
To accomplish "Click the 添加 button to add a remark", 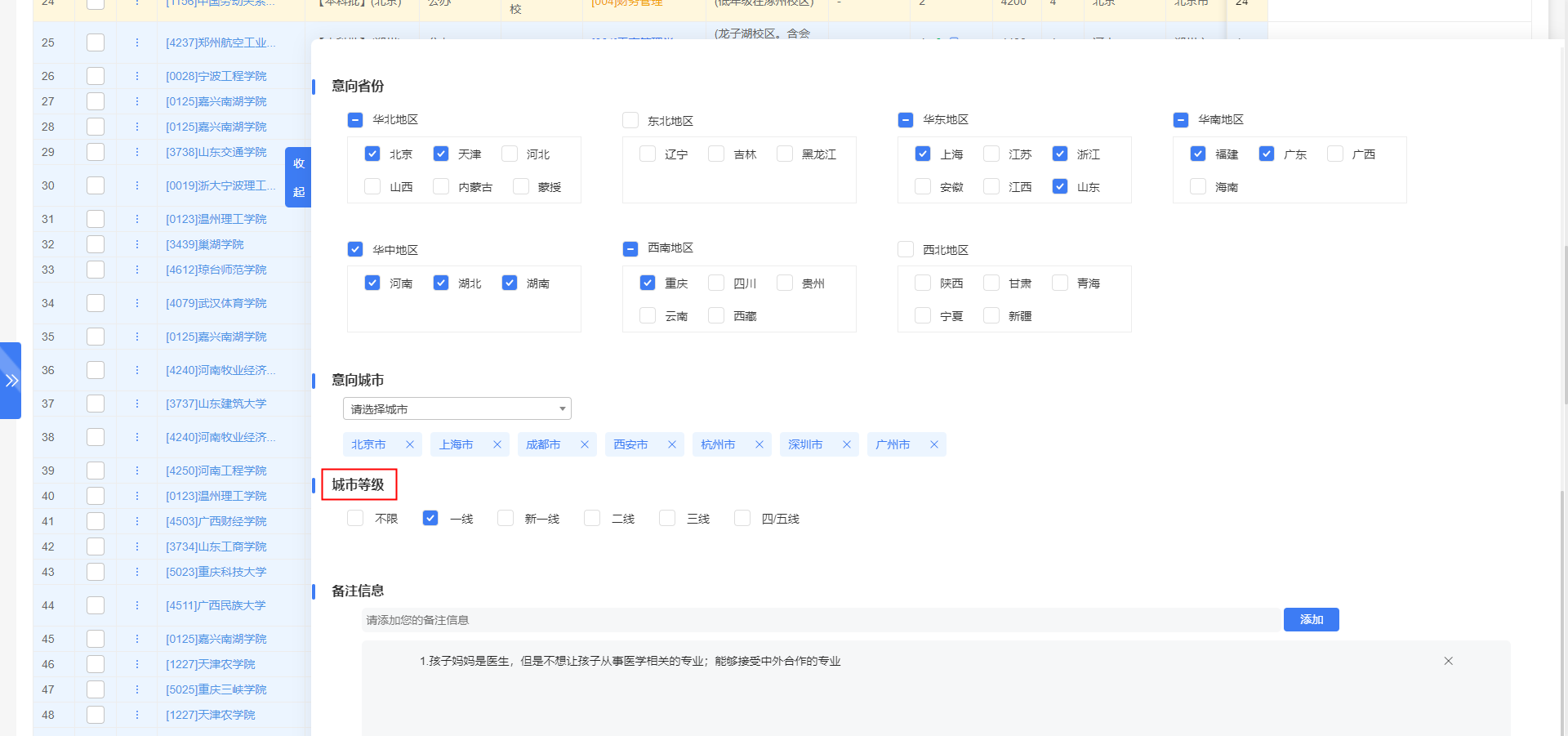I will [x=1311, y=619].
